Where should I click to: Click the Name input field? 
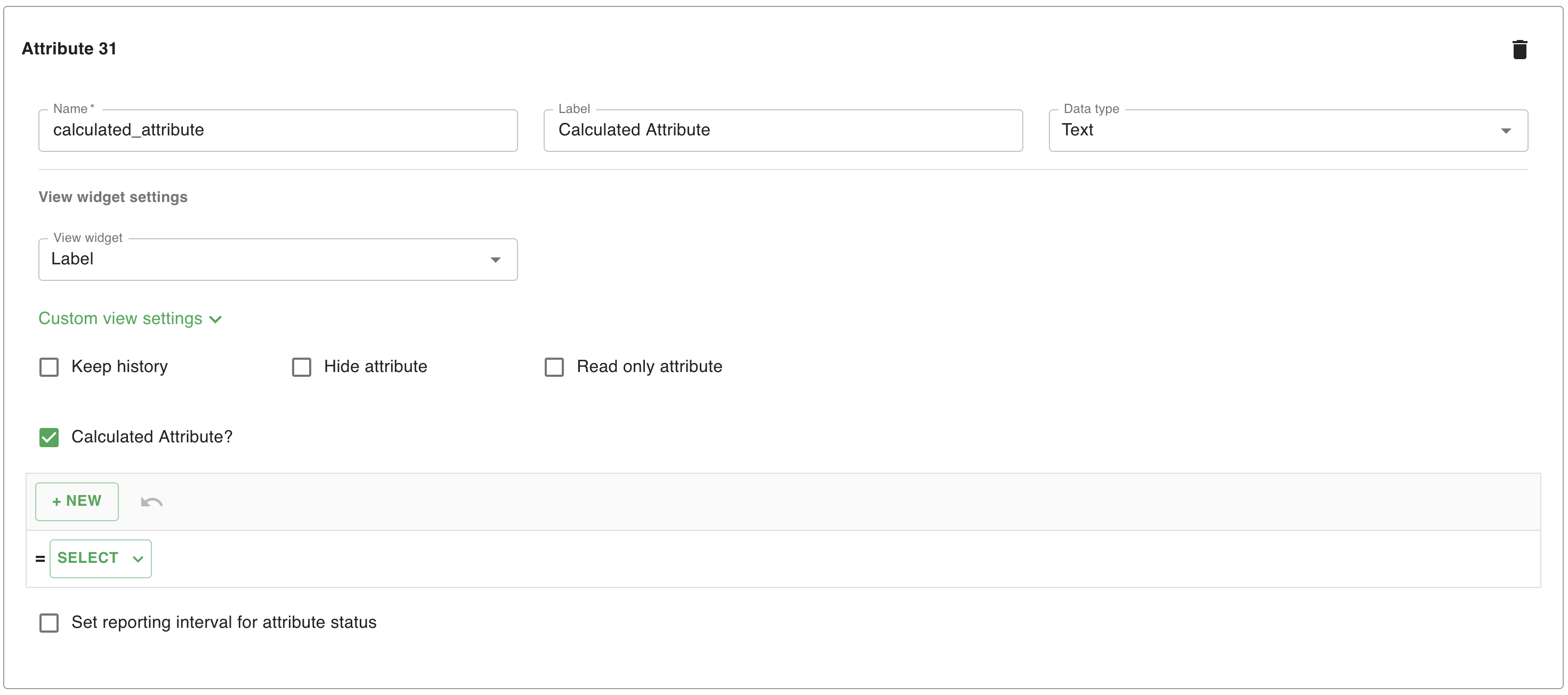pos(278,131)
